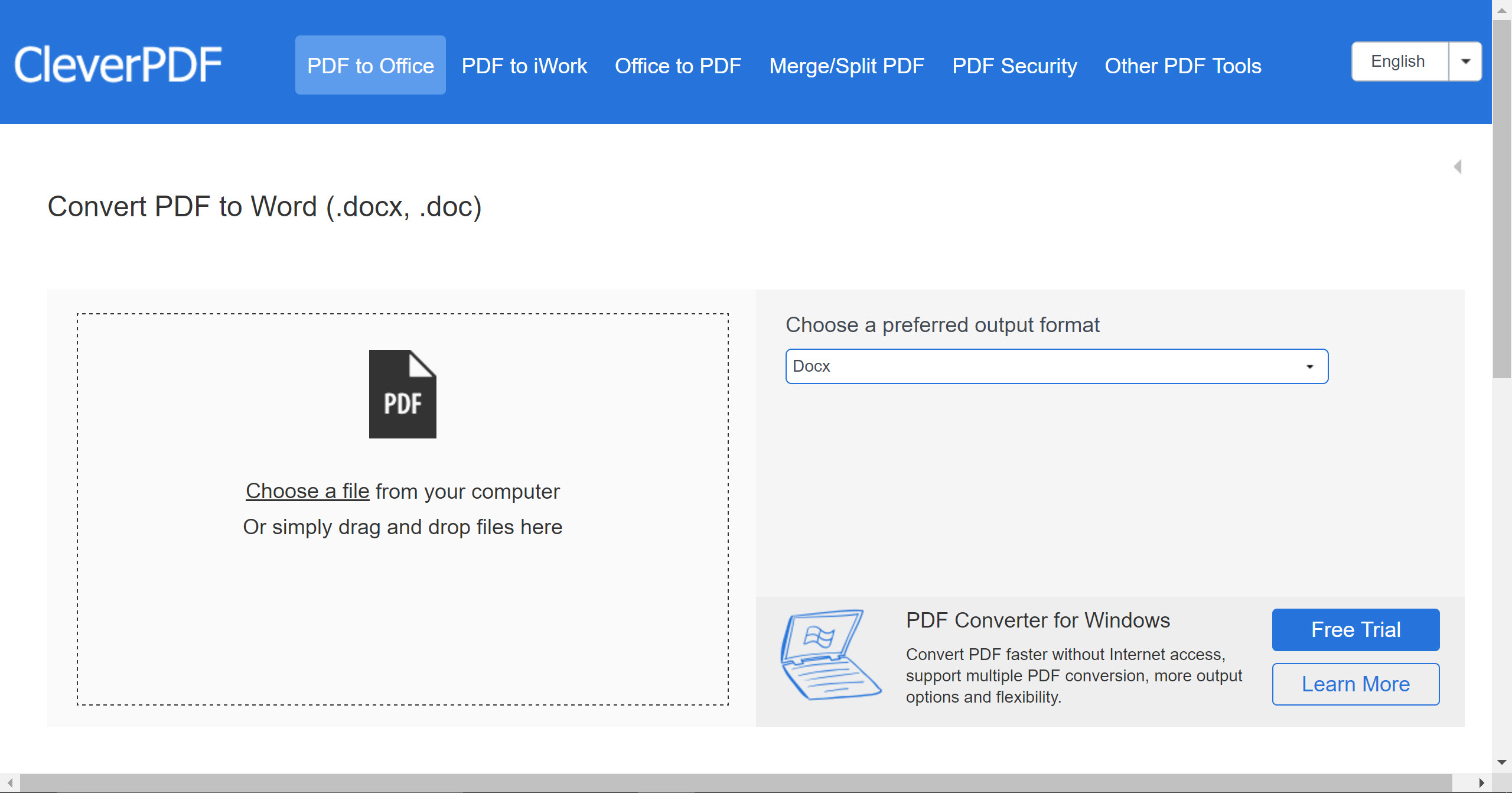
Task: Click the Windows laptop illustration
Action: click(830, 655)
